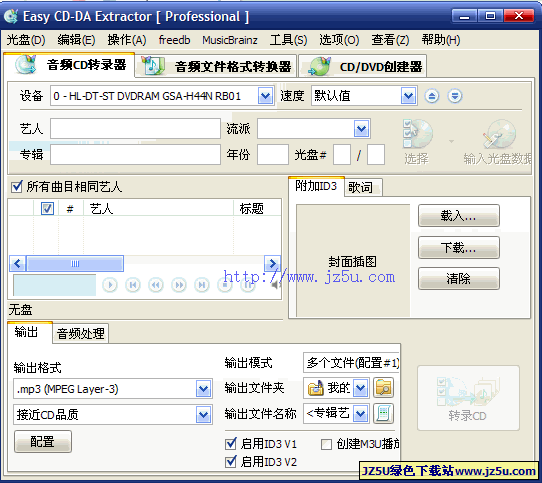This screenshot has width=542, height=483.
Task: Open the MusicBrainz menu
Action: pyautogui.click(x=230, y=40)
